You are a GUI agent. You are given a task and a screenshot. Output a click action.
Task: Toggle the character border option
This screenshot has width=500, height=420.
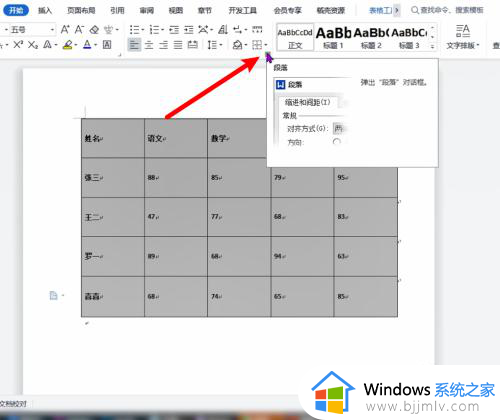[x=107, y=45]
